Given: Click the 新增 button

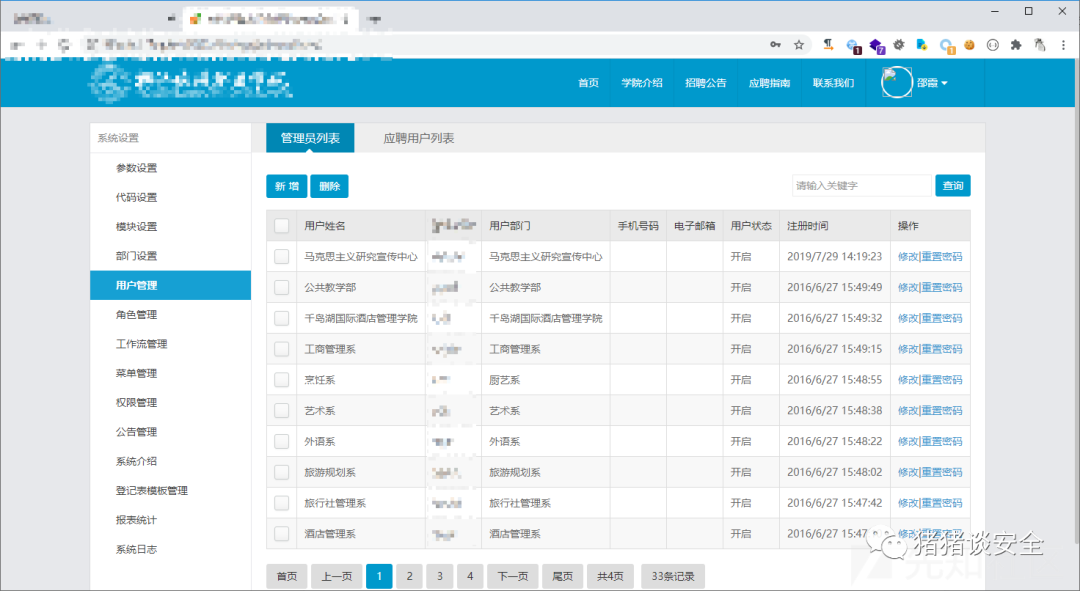Looking at the screenshot, I should pos(287,186).
